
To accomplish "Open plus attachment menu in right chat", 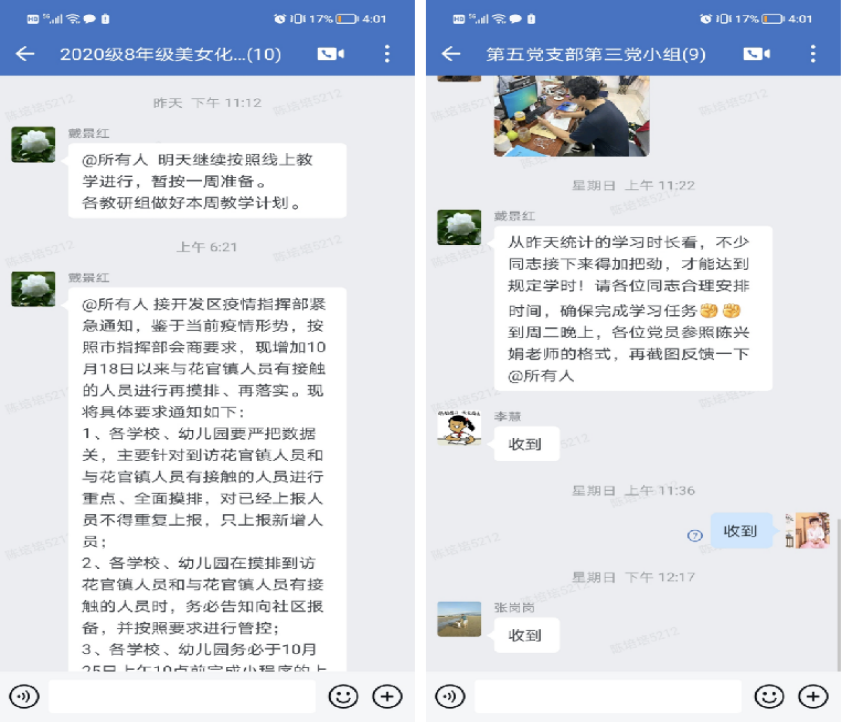I will 813,697.
